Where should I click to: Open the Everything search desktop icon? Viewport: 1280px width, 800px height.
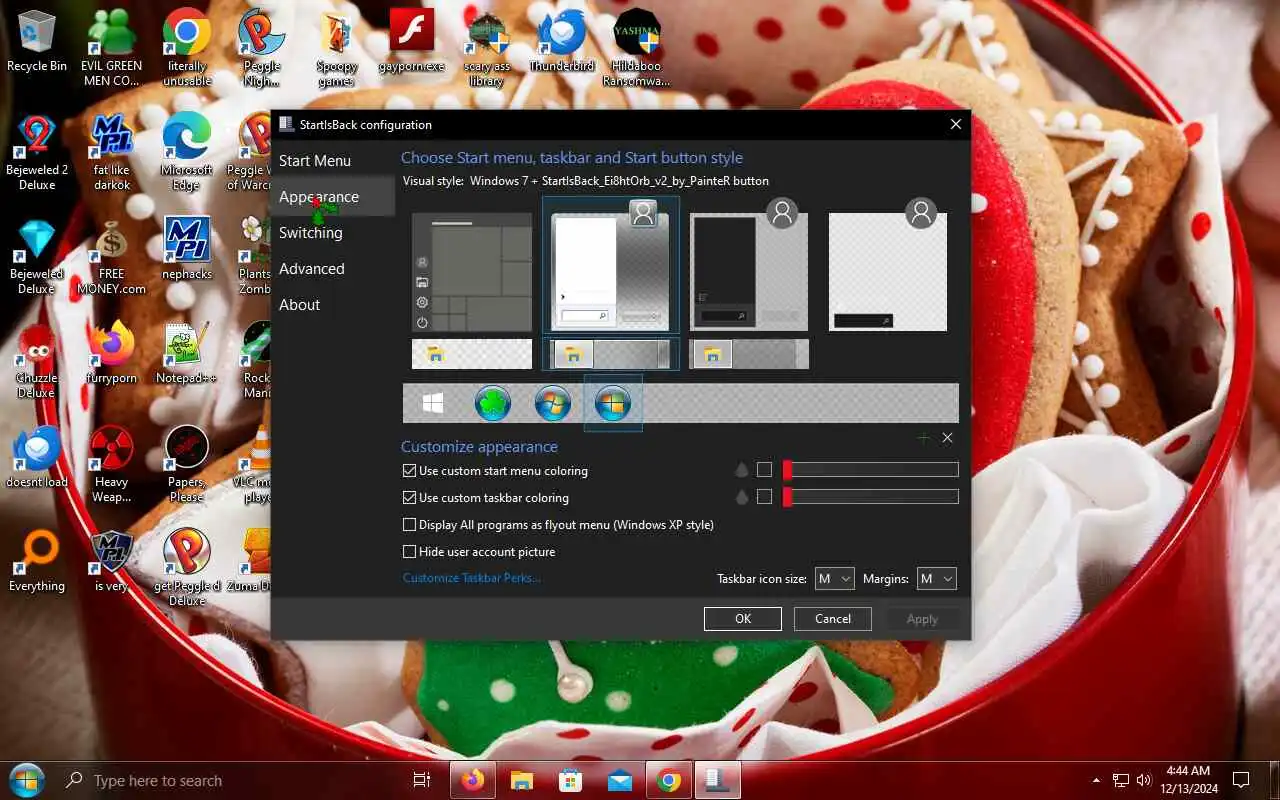click(37, 561)
